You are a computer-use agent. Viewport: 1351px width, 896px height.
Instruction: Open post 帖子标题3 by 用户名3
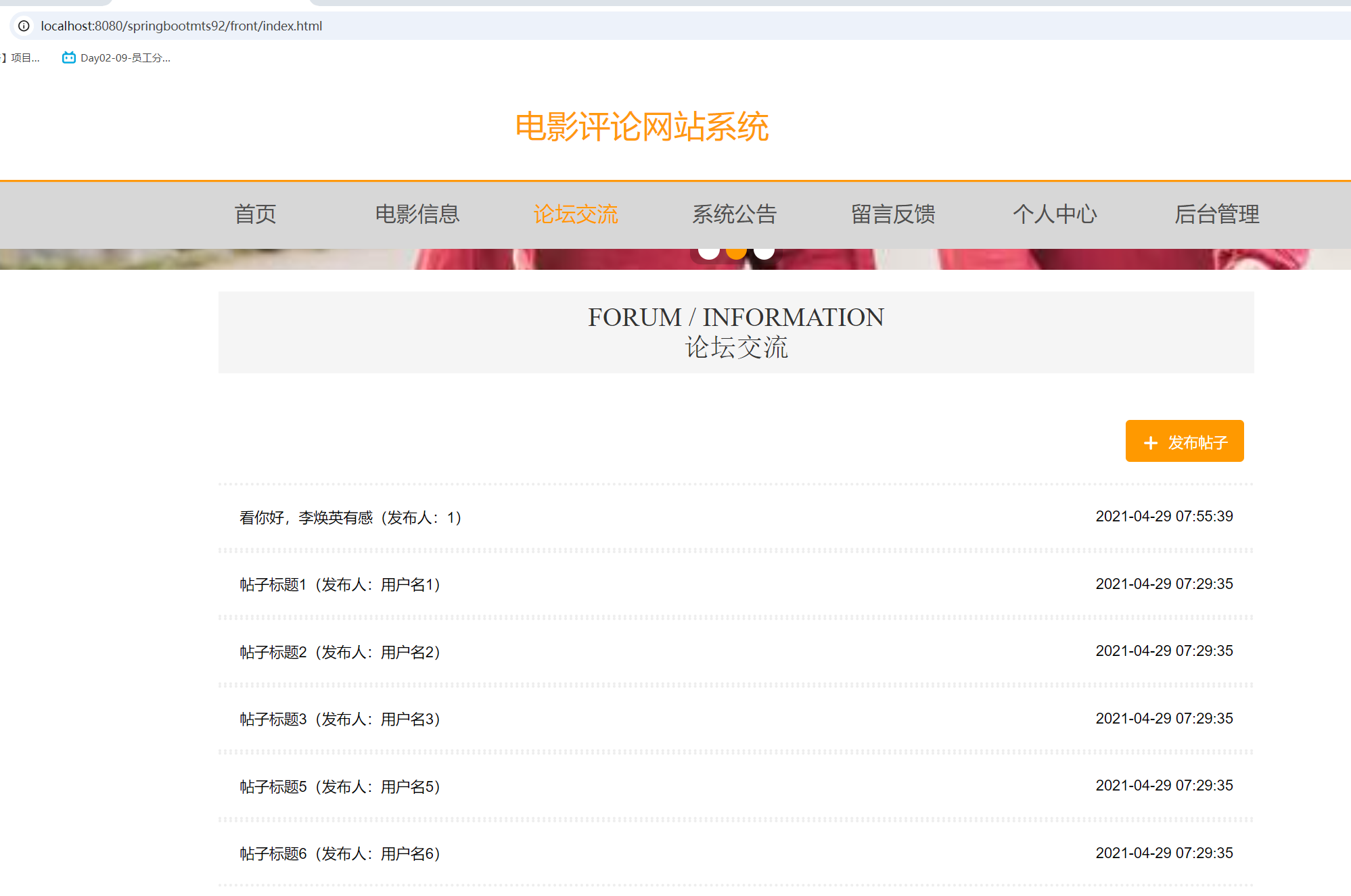pos(340,720)
